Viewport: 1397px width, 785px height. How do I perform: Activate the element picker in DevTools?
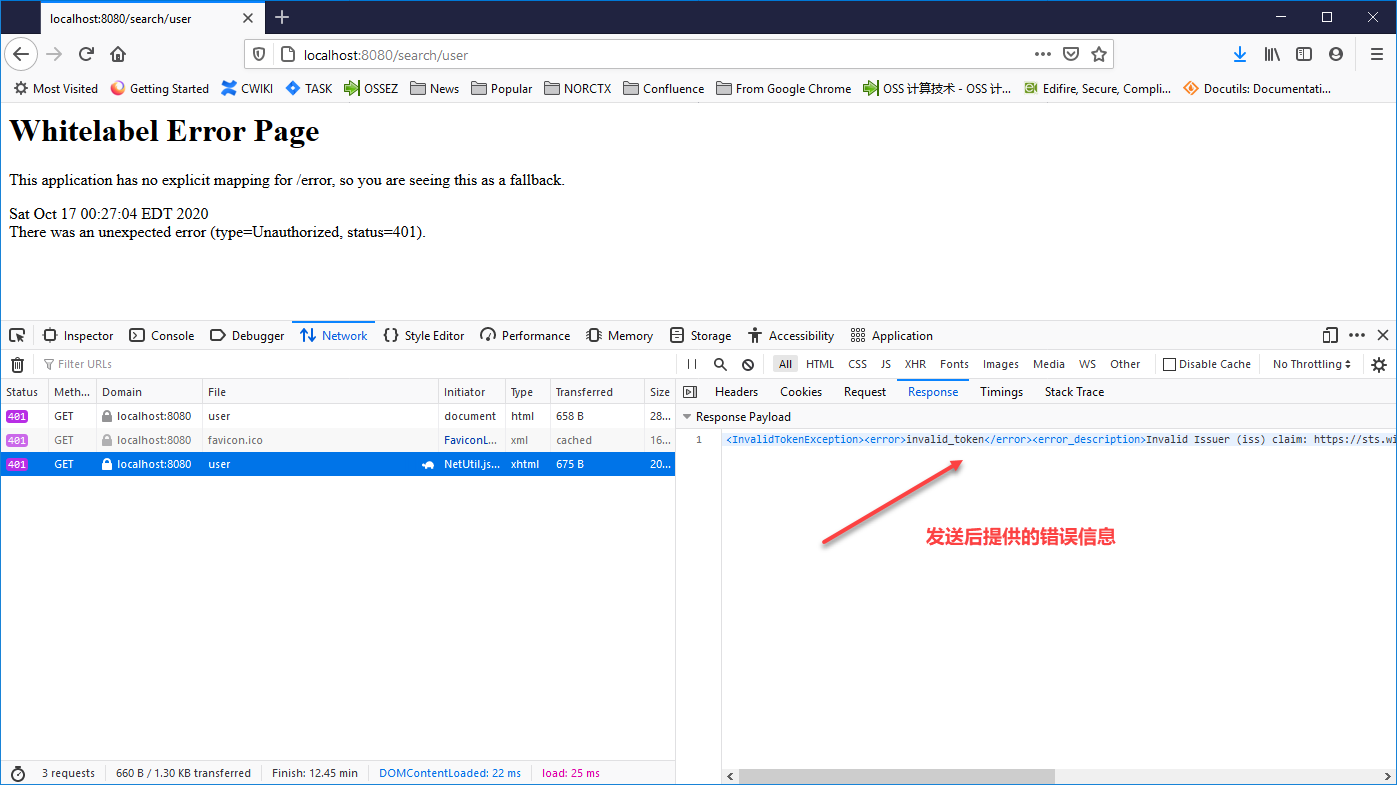click(x=17, y=335)
